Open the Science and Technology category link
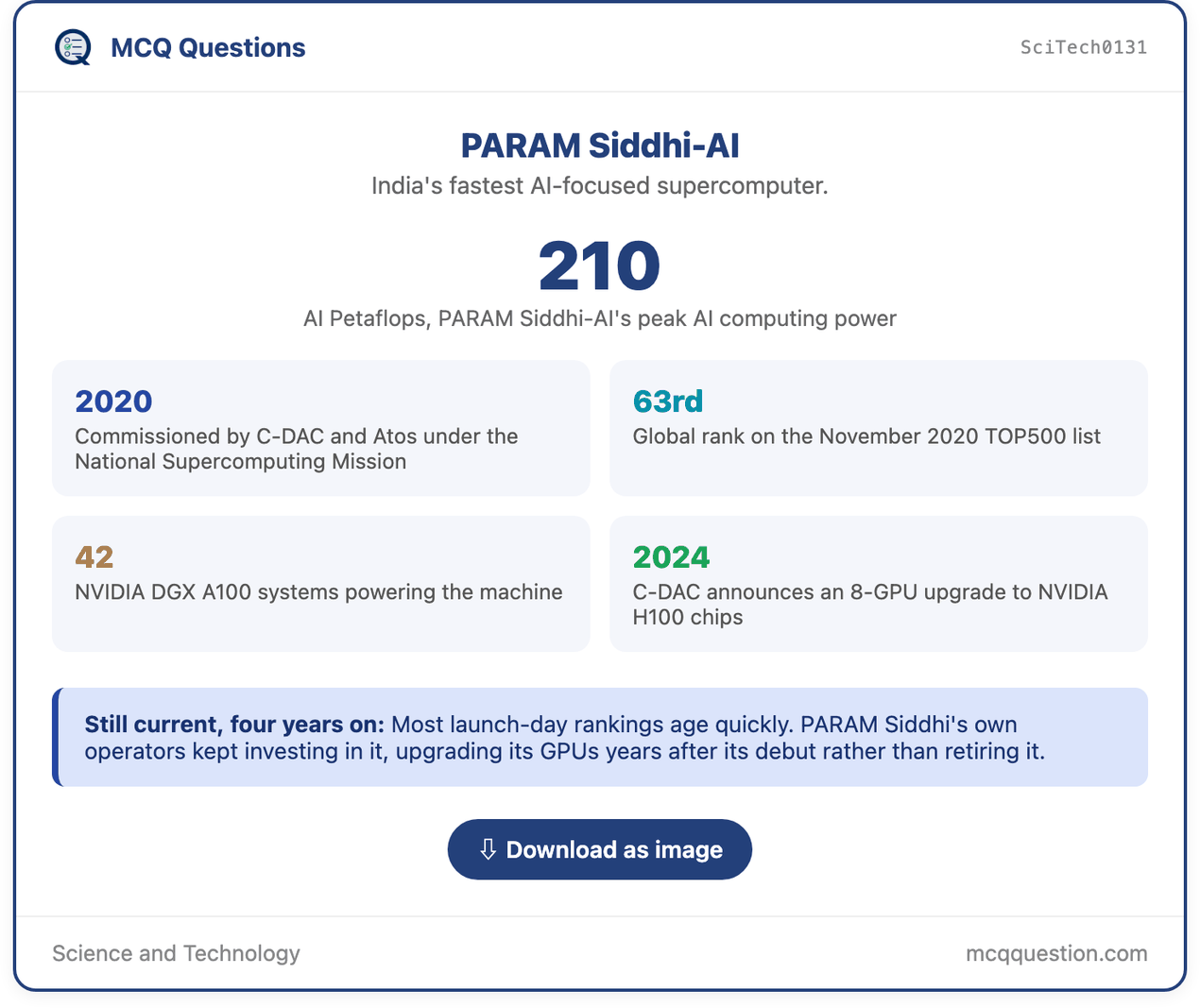Viewport: 1200px width, 1008px height. (x=176, y=953)
